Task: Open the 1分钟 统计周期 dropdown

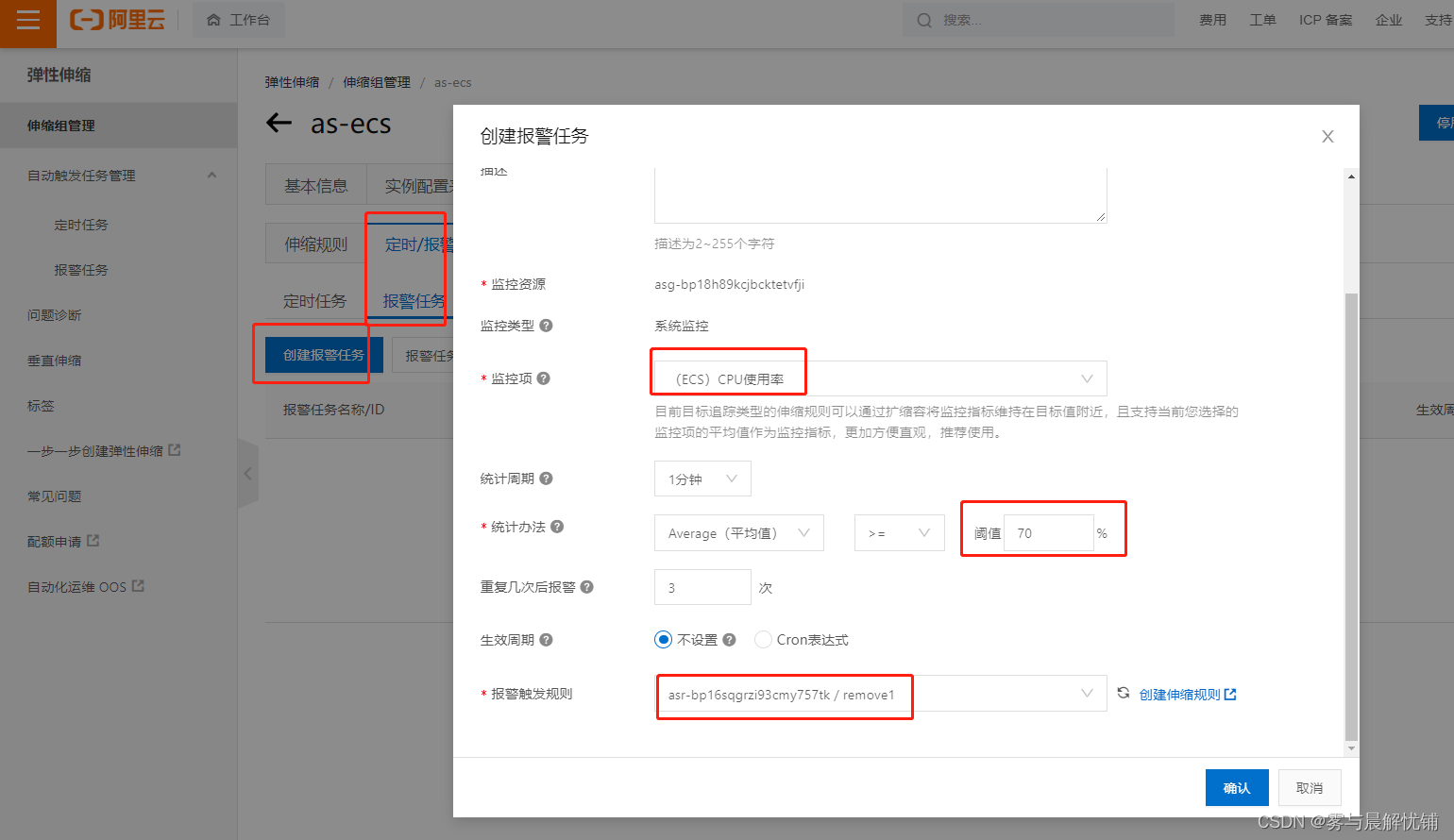Action: 702,479
